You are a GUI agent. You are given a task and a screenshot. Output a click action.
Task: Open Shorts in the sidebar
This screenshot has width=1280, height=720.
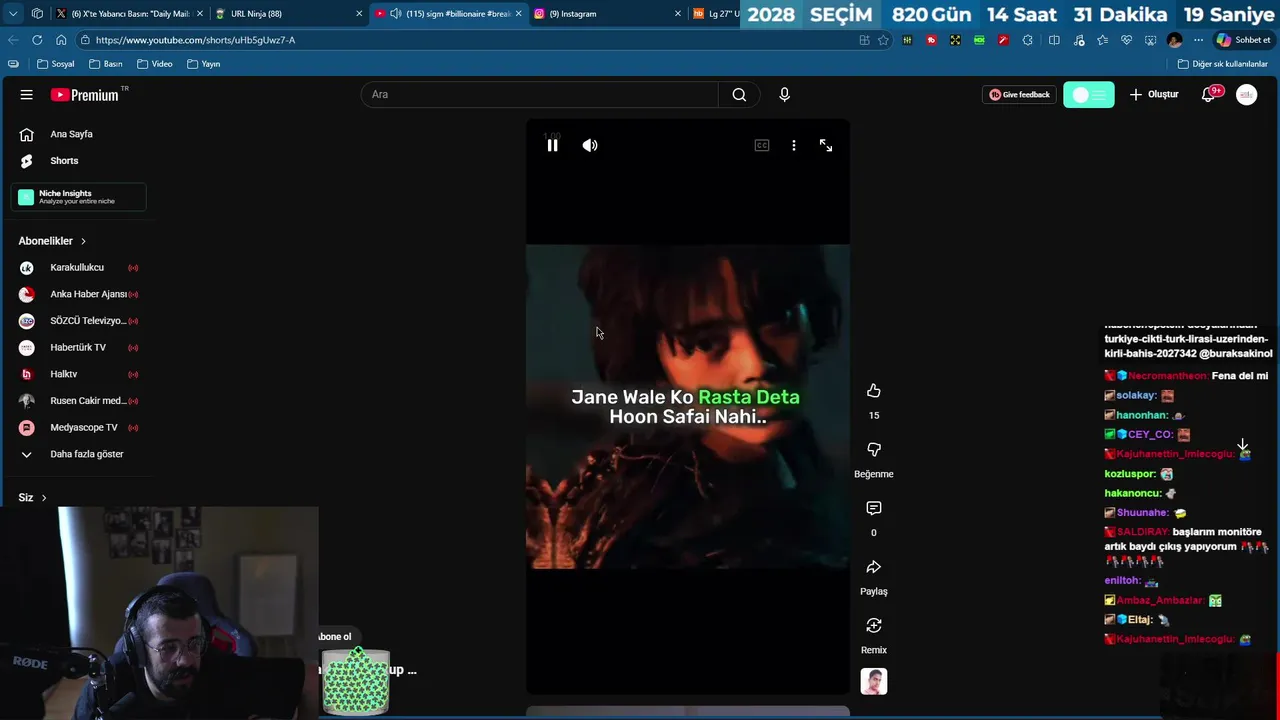pyautogui.click(x=64, y=161)
